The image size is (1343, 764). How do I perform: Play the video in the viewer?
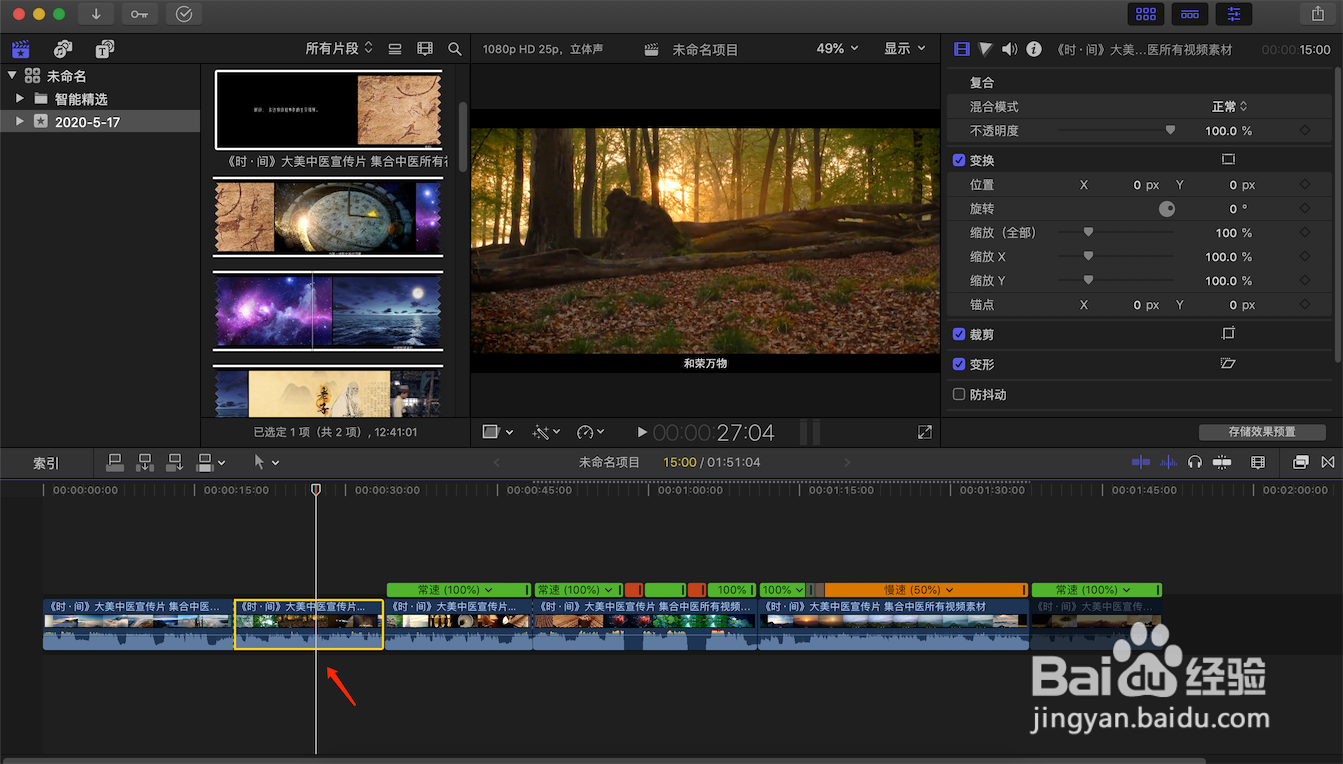point(642,432)
